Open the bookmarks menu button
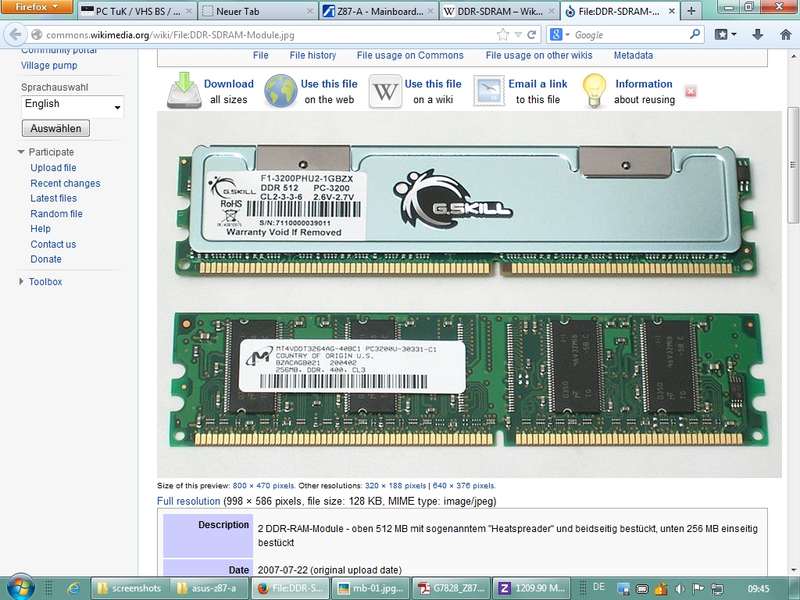This screenshot has width=800, height=600. click(725, 35)
